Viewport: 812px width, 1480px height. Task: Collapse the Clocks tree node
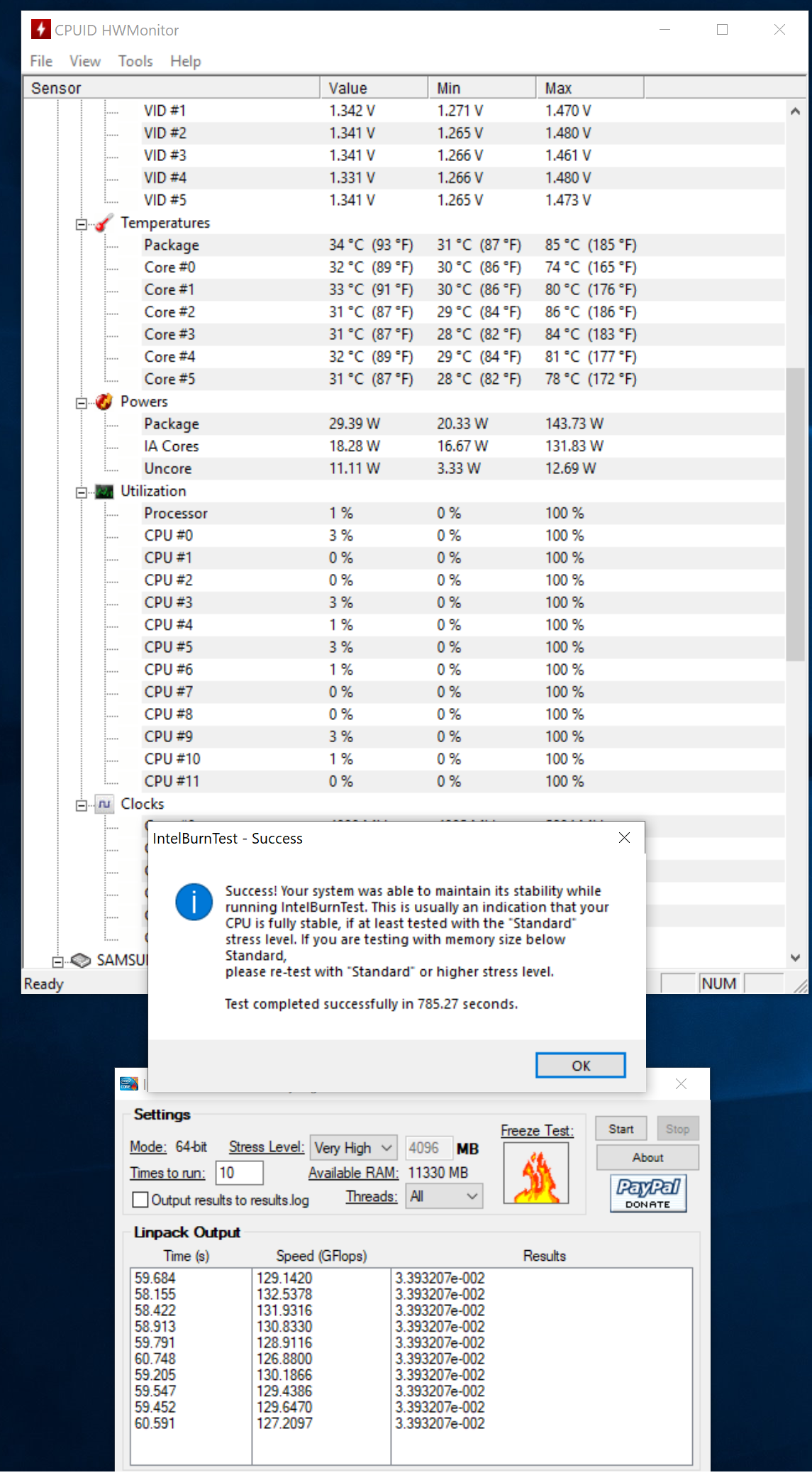pyautogui.click(x=82, y=805)
